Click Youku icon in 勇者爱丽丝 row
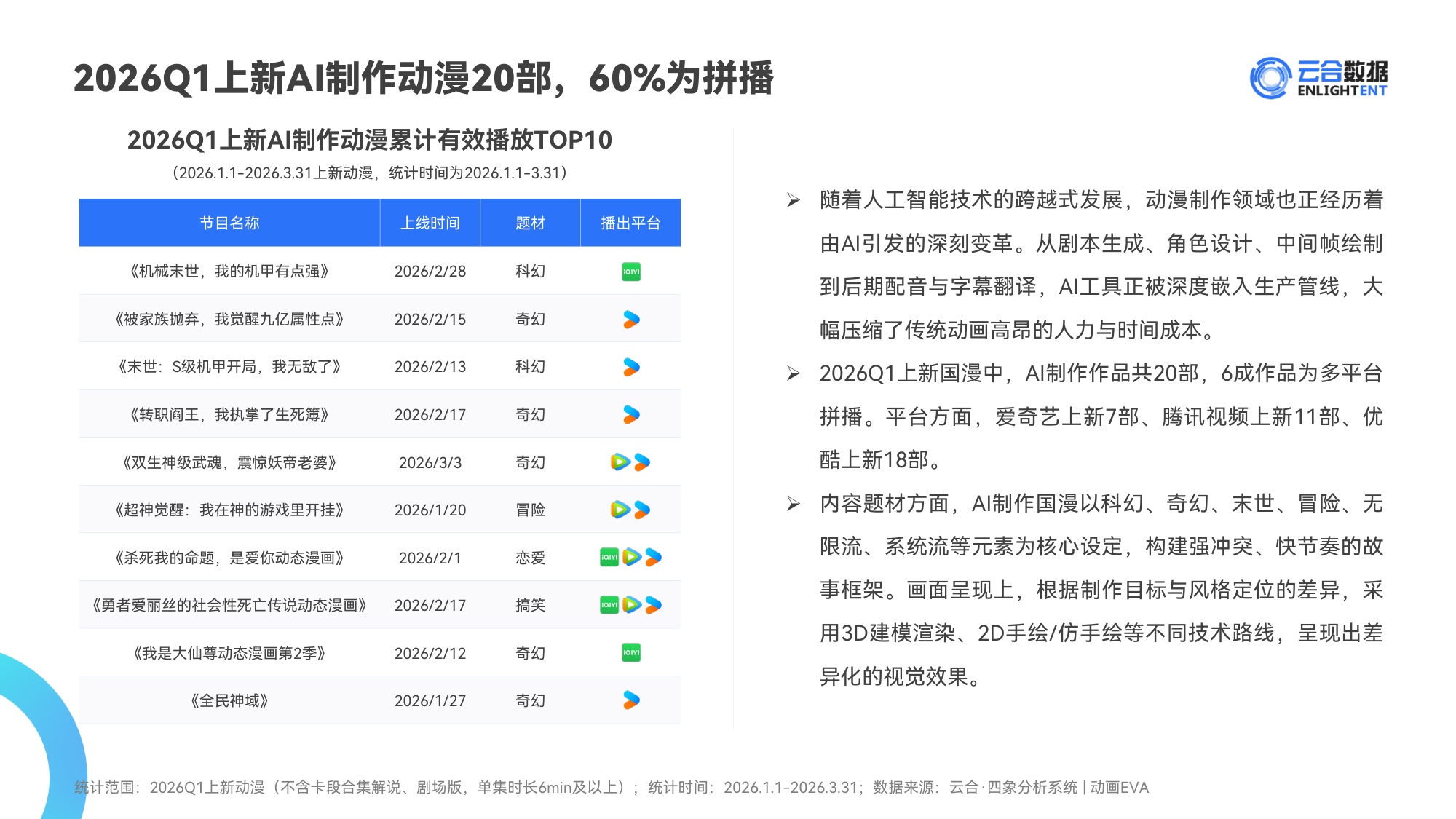Screen dimensions: 1456x819 point(654,605)
